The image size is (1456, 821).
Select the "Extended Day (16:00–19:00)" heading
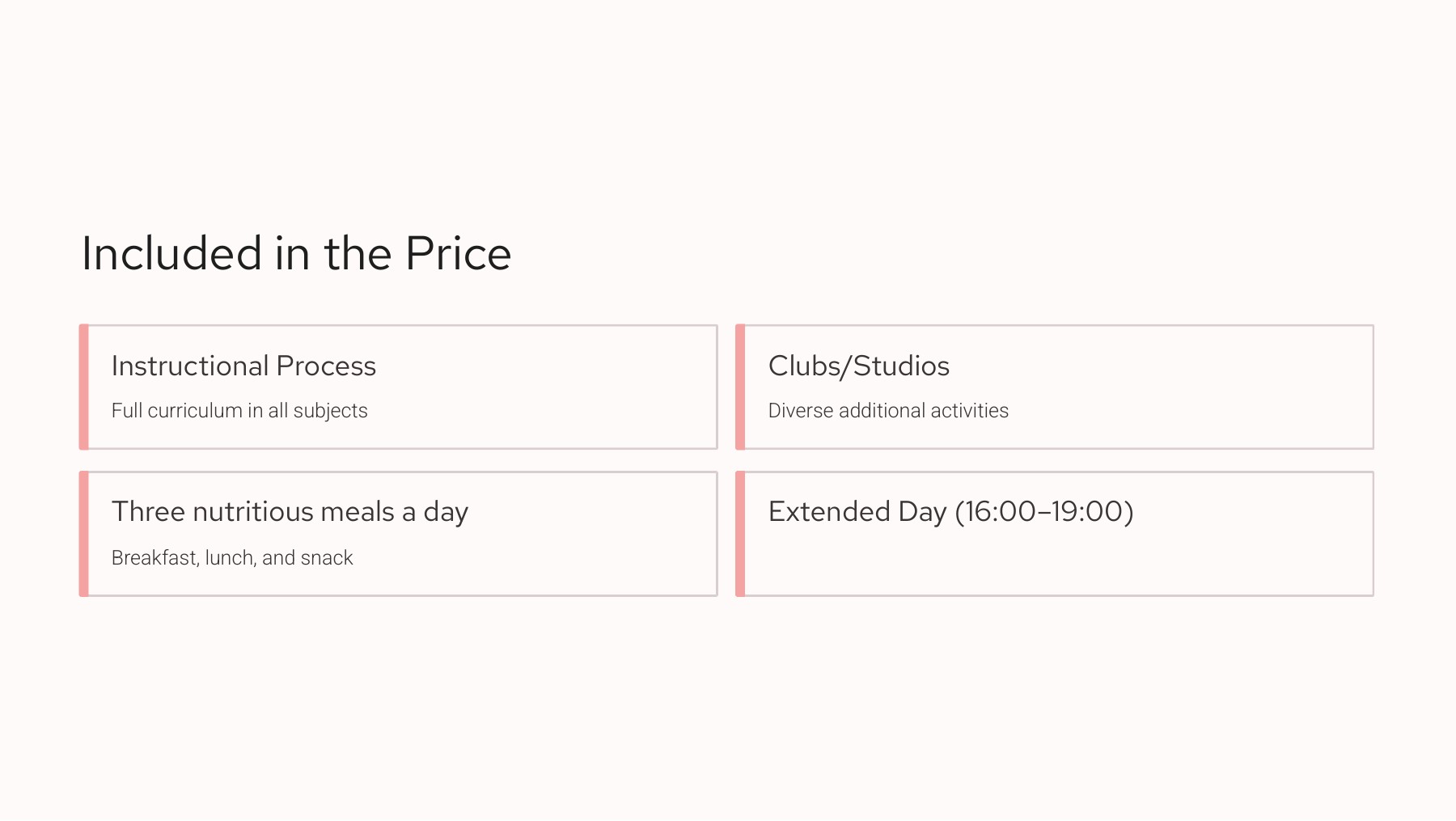pyautogui.click(x=950, y=512)
